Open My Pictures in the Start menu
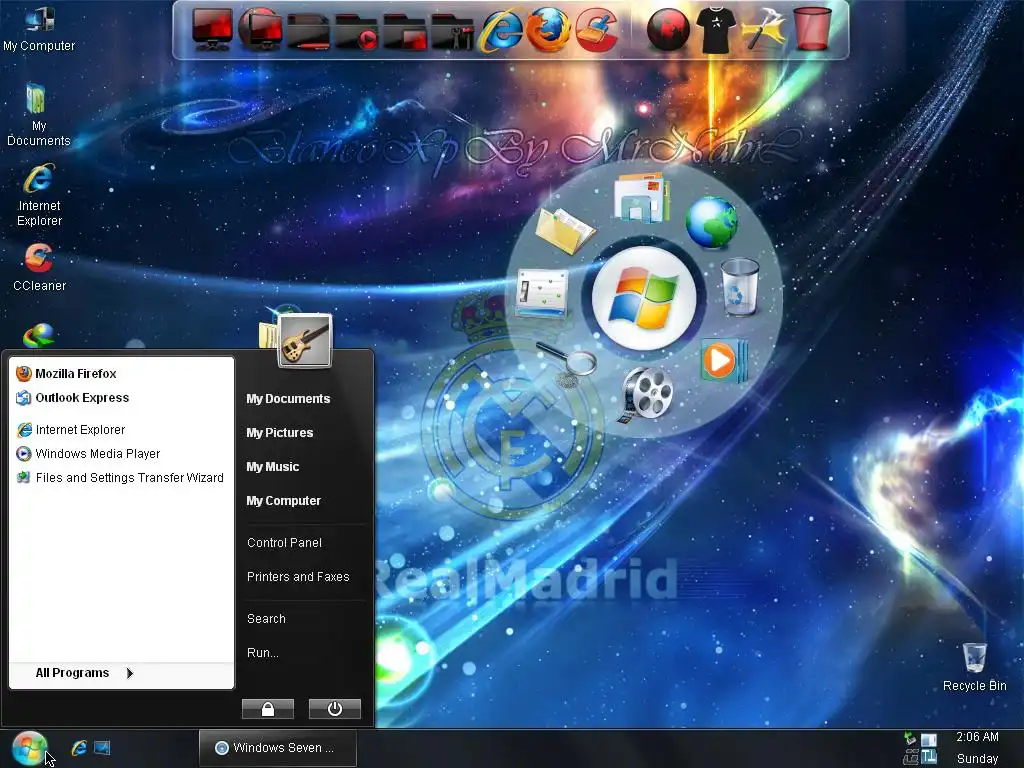1024x768 pixels. pos(280,433)
